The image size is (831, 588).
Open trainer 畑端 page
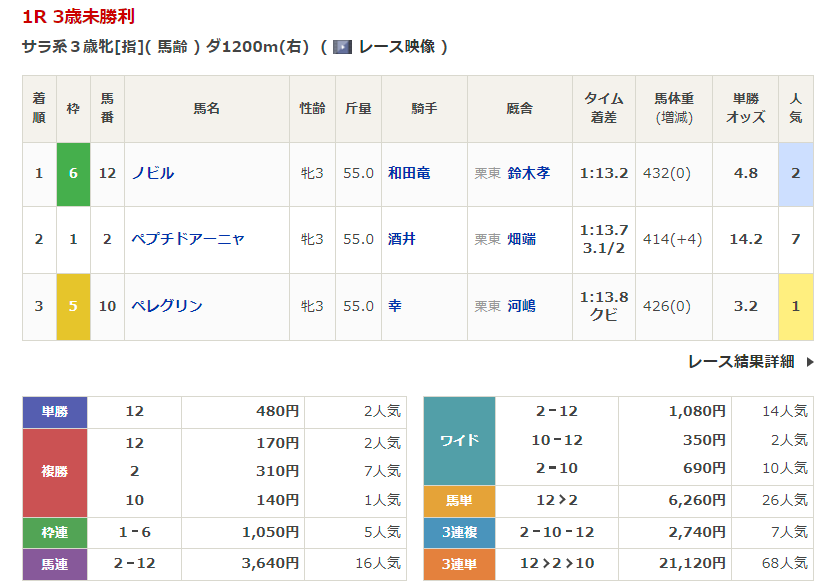coord(521,239)
